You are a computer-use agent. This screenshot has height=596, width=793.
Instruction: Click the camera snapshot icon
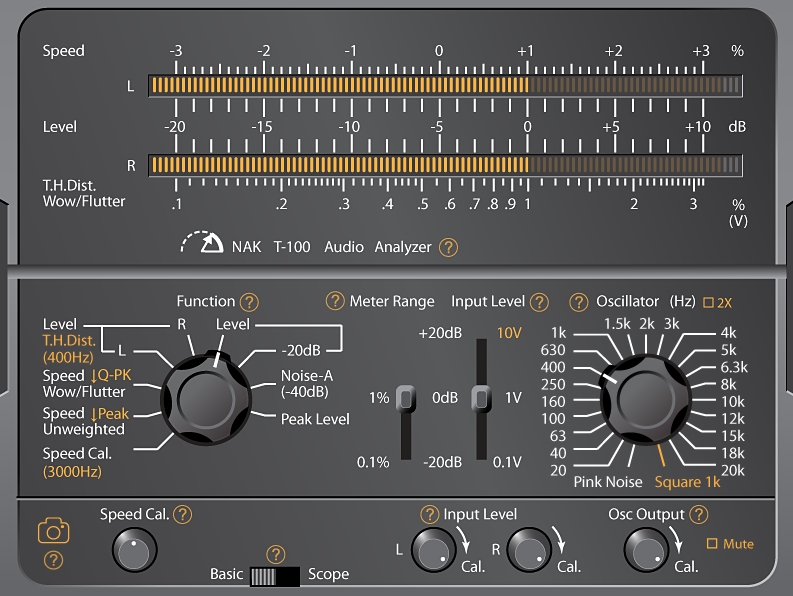(53, 531)
